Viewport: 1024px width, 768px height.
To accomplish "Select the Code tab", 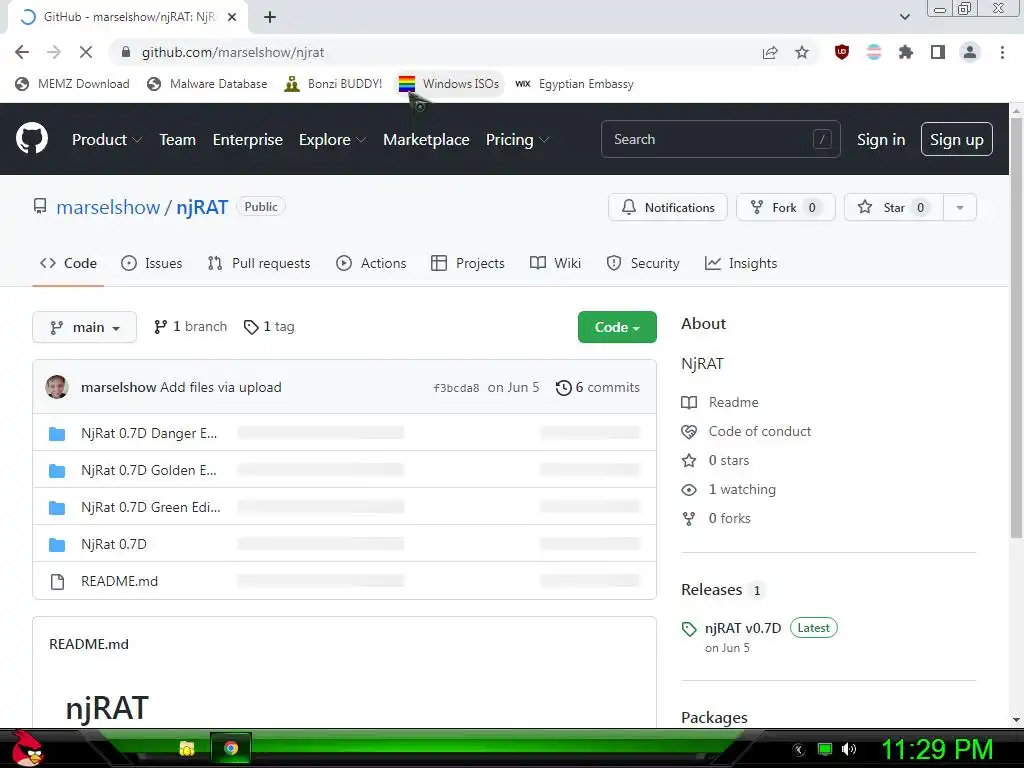I will [x=68, y=263].
